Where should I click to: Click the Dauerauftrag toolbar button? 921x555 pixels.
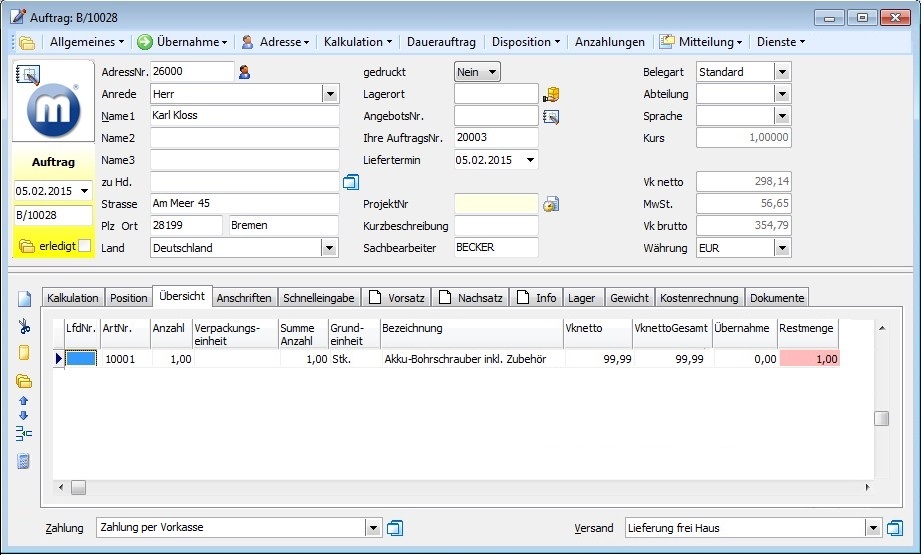coord(441,42)
